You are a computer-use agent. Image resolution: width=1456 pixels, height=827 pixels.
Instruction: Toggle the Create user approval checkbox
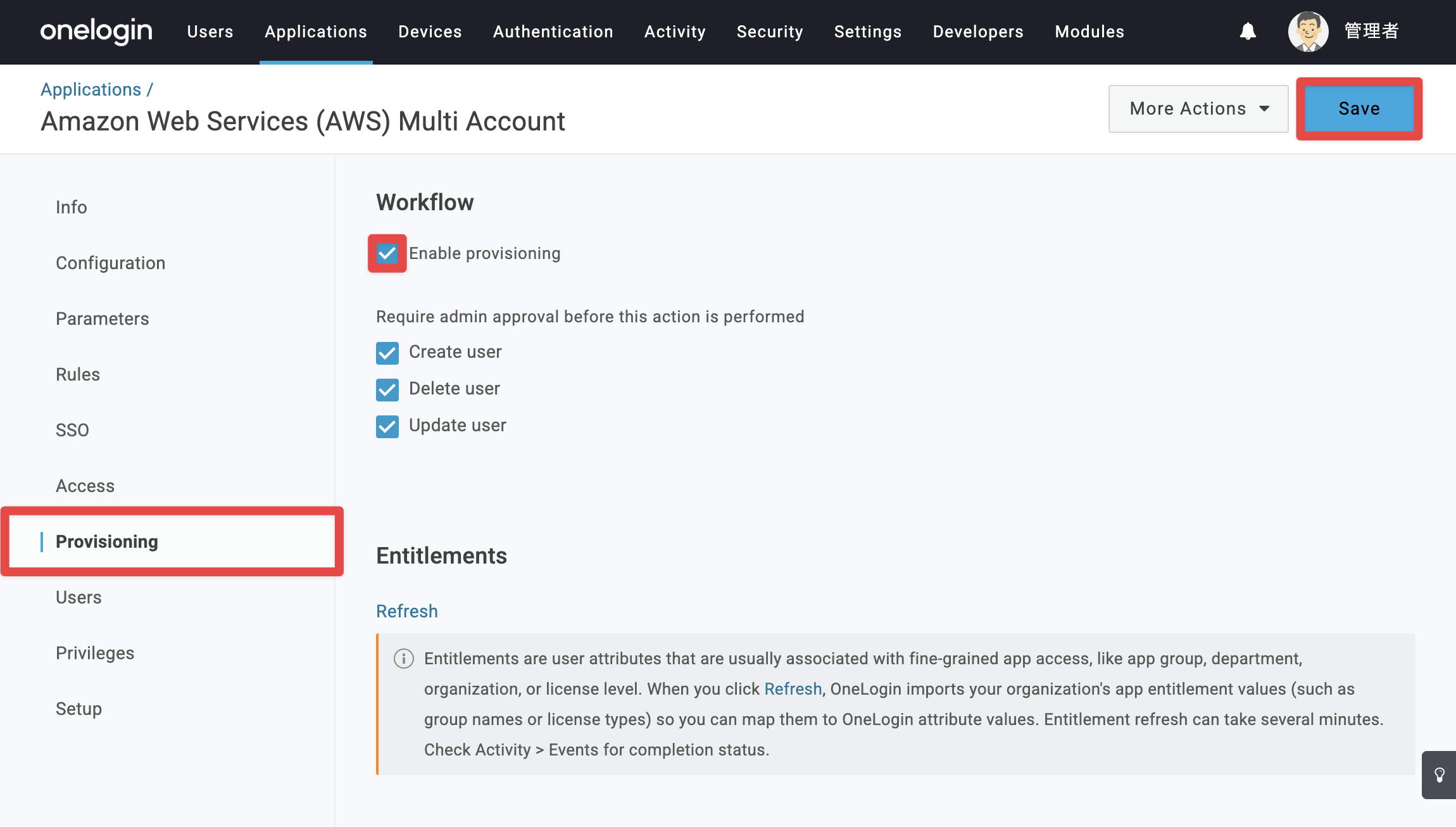click(x=387, y=353)
